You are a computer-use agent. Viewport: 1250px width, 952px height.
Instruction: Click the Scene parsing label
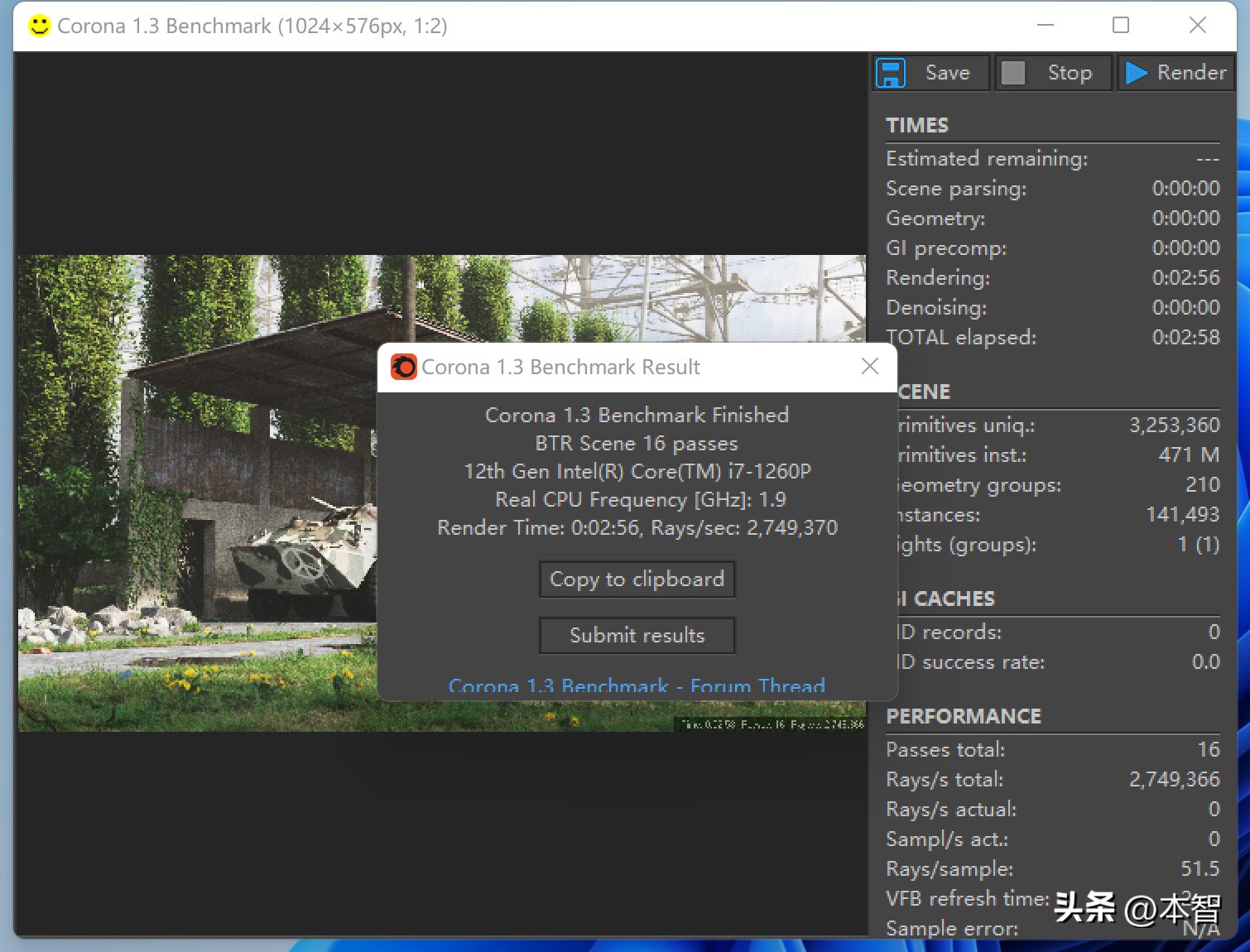(956, 189)
